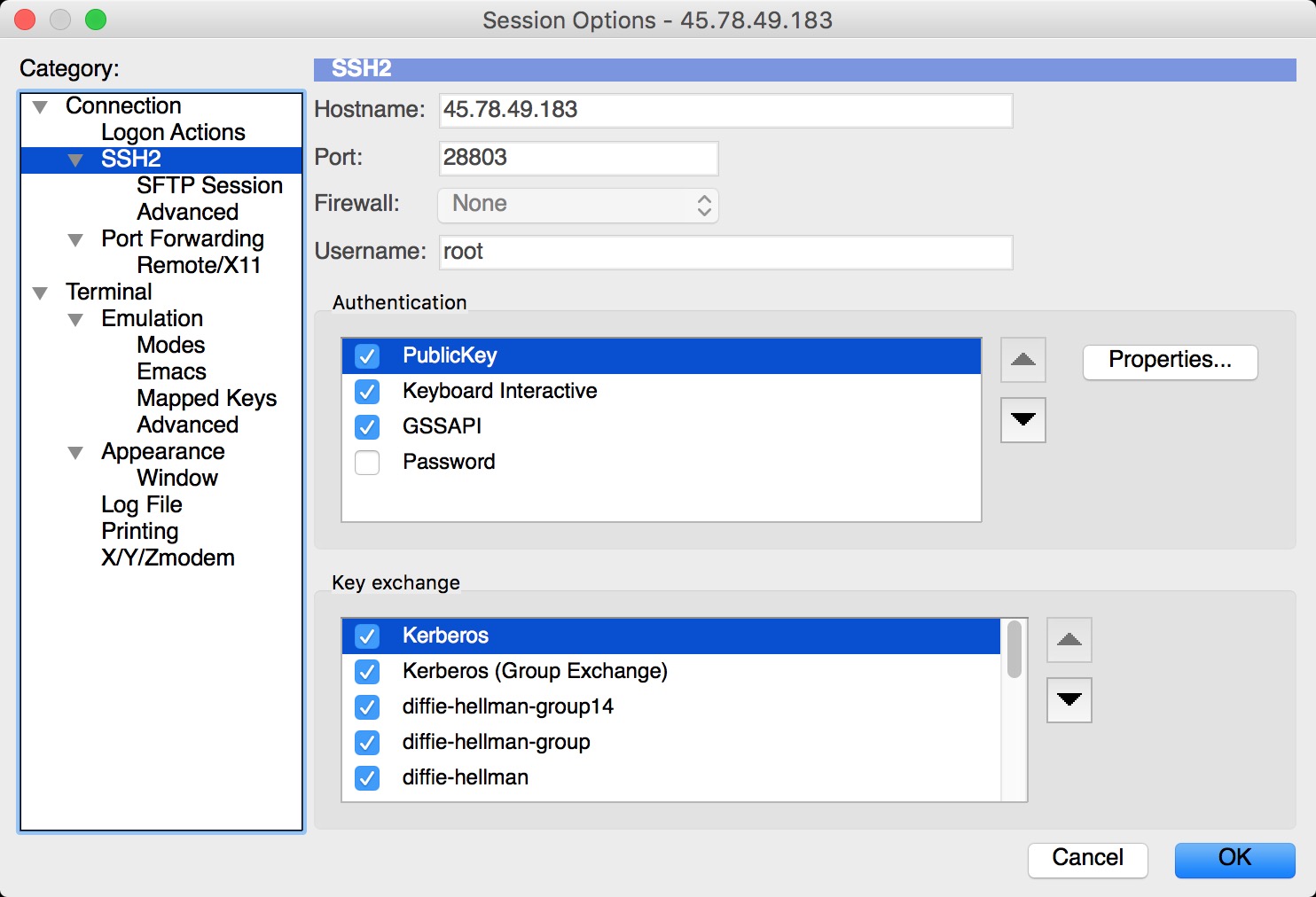This screenshot has height=897, width=1316.
Task: Collapse the SSH2 tree node
Action: click(75, 160)
